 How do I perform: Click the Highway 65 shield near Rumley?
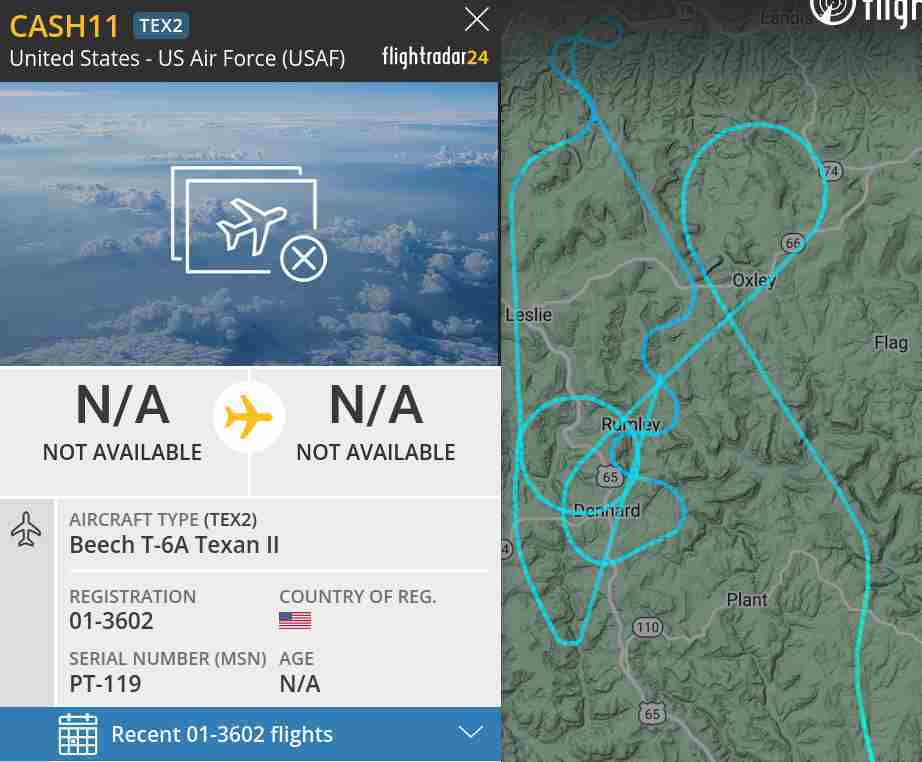tap(610, 476)
